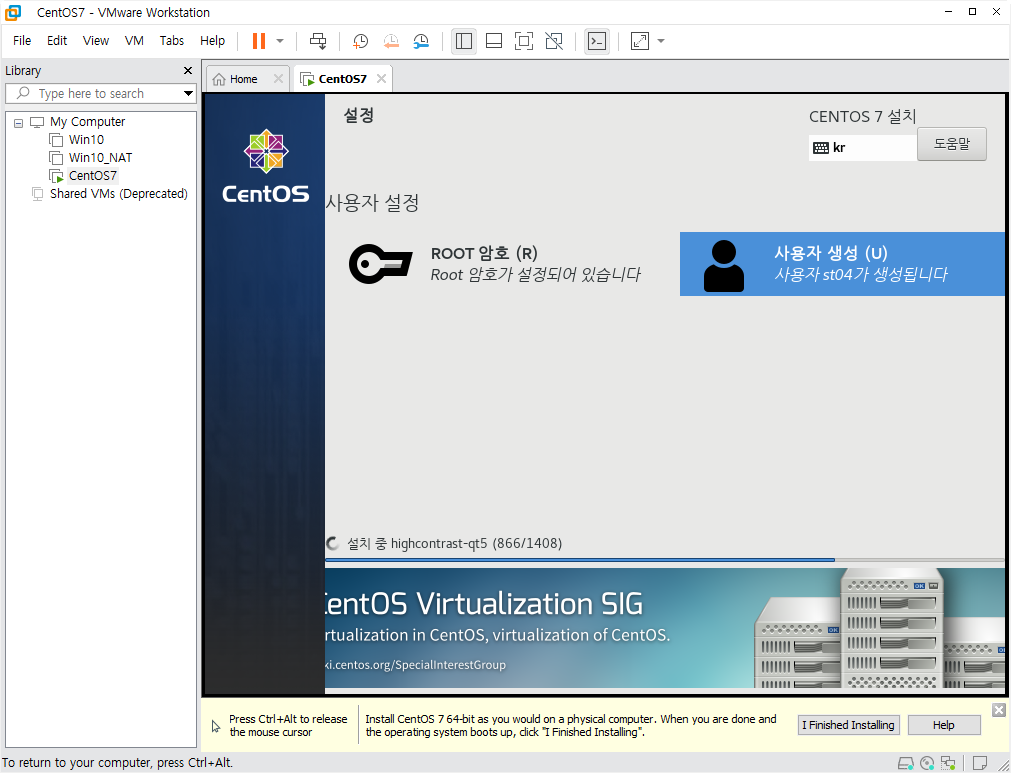Click the user silhouette icon
Screen dimensions: 1011x773
pyautogui.click(x=723, y=266)
